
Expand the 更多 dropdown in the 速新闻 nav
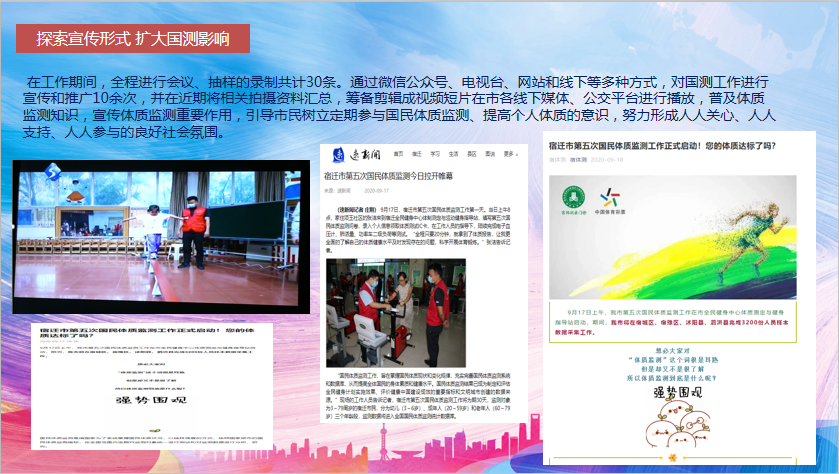point(510,154)
